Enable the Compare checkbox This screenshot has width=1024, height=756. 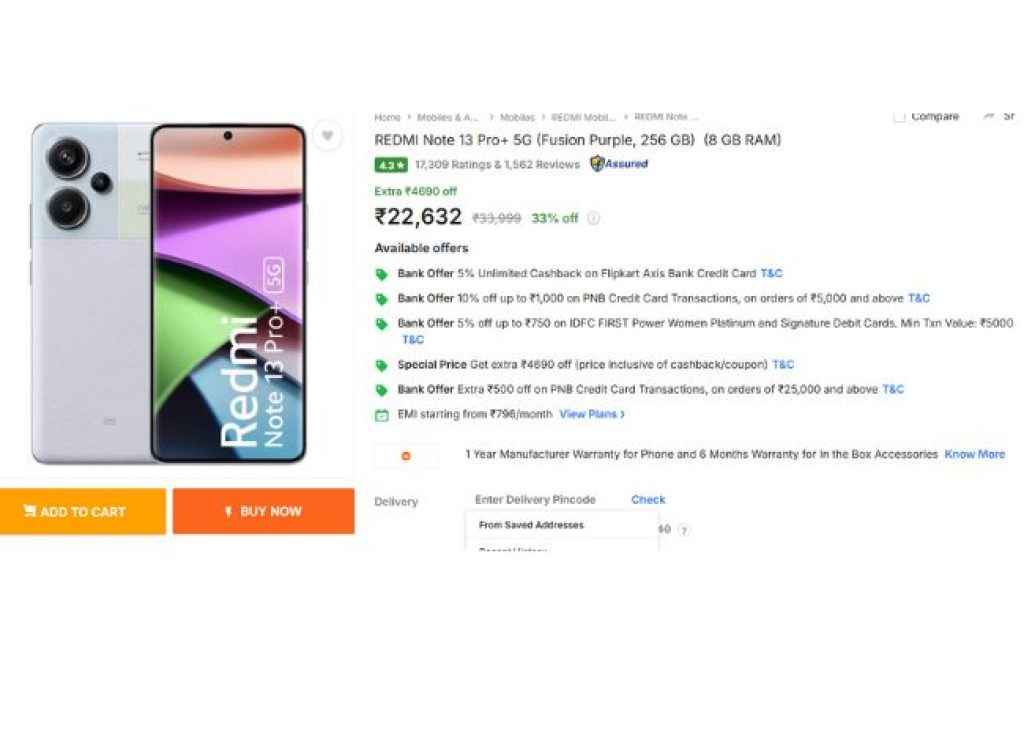[899, 116]
